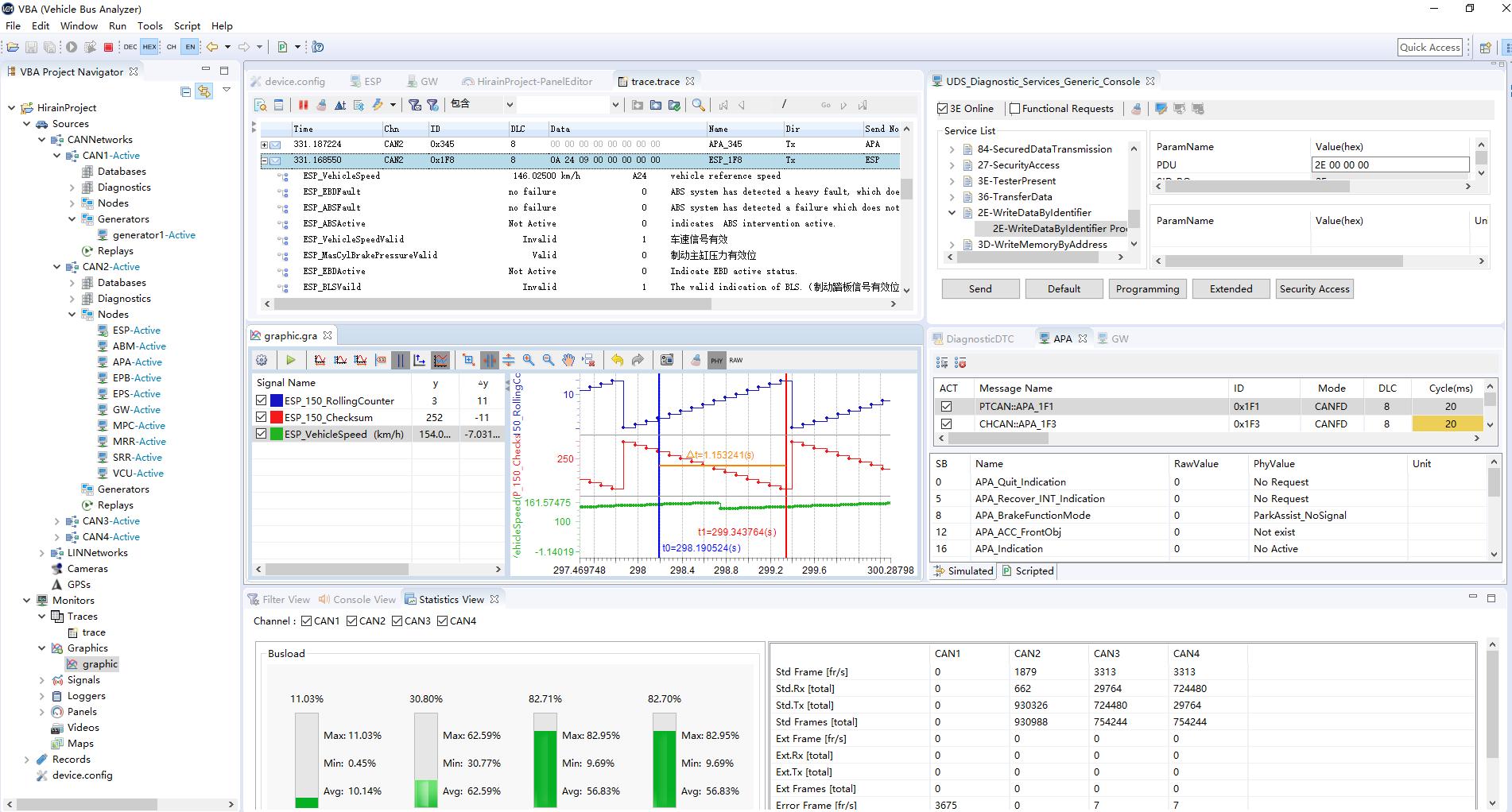Click the zoom-in magnifier in graphic toolbar
Image resolution: width=1512 pixels, height=812 pixels.
529,360
